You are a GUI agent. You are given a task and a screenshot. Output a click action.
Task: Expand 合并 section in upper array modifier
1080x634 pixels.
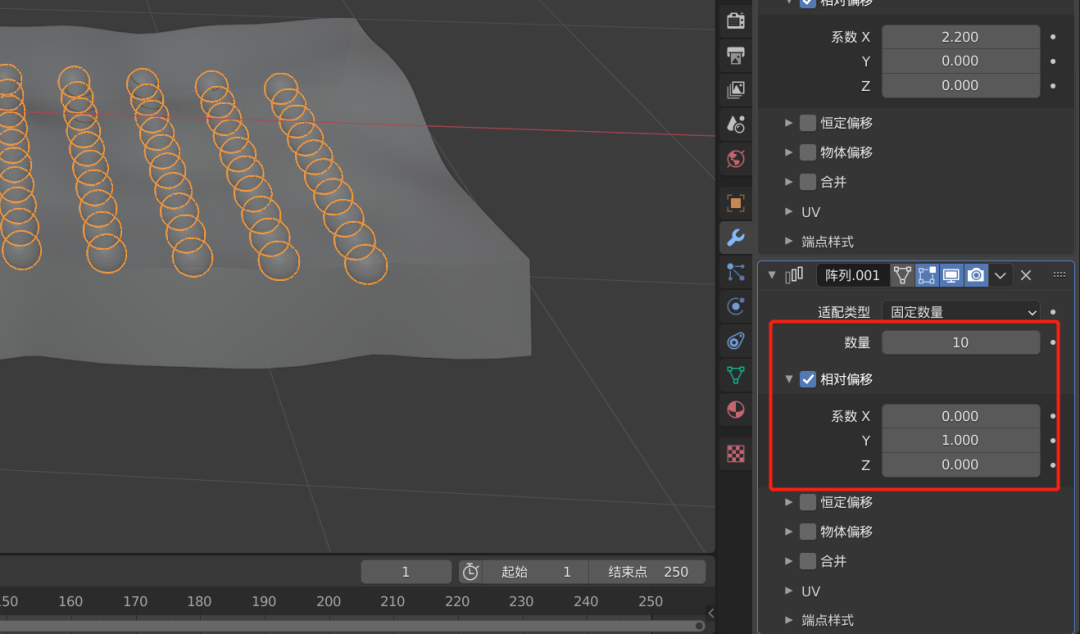click(789, 182)
